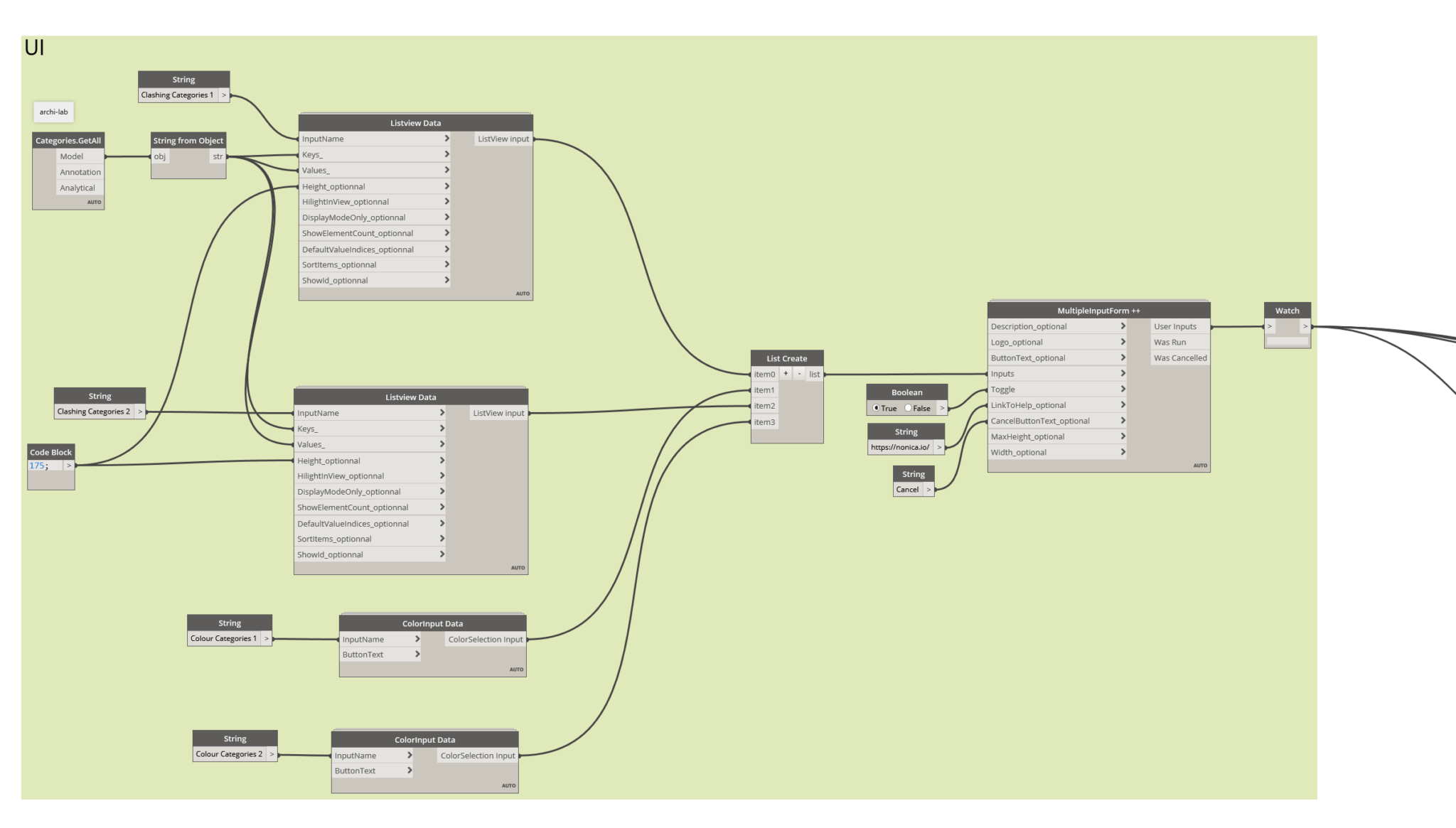The height and width of the screenshot is (828, 1456).
Task: Select the True radio button on the Boolean node
Action: click(x=877, y=408)
